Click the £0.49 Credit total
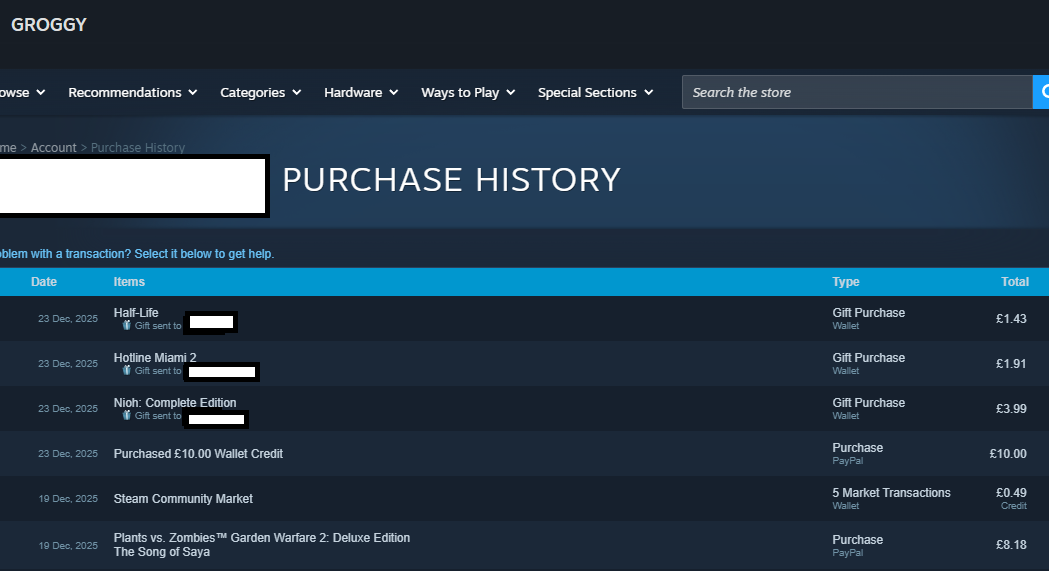Screen dimensions: 1049x571 pos(1011,499)
